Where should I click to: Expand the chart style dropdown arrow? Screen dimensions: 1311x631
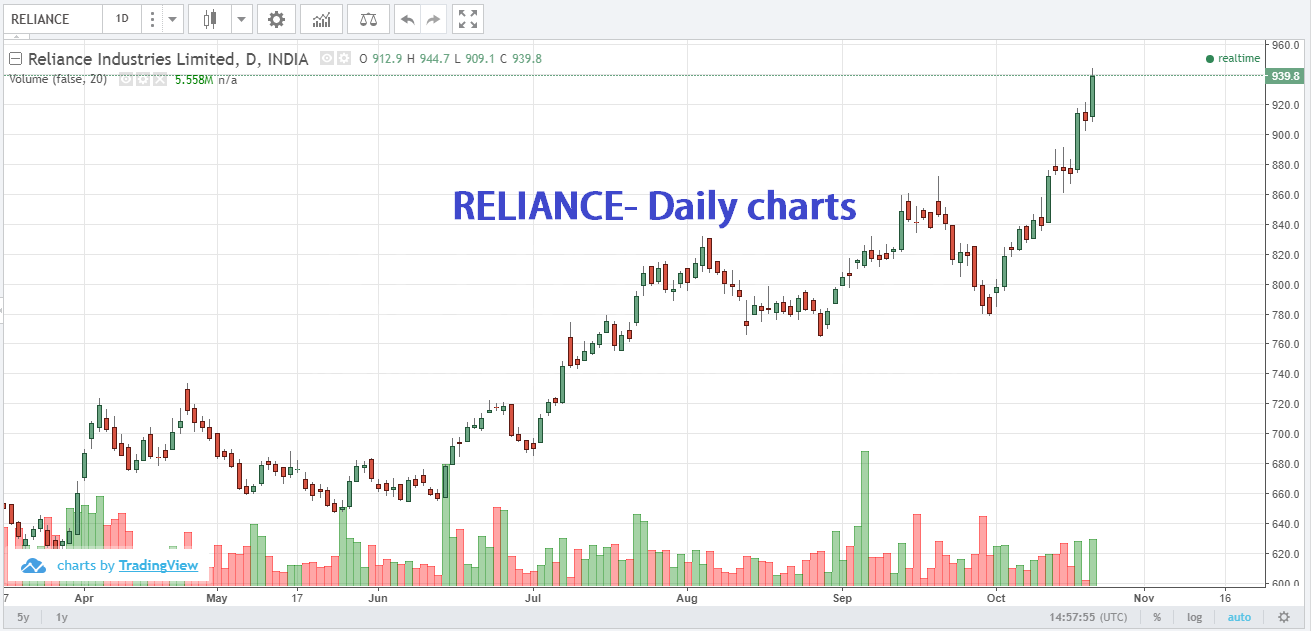point(241,19)
